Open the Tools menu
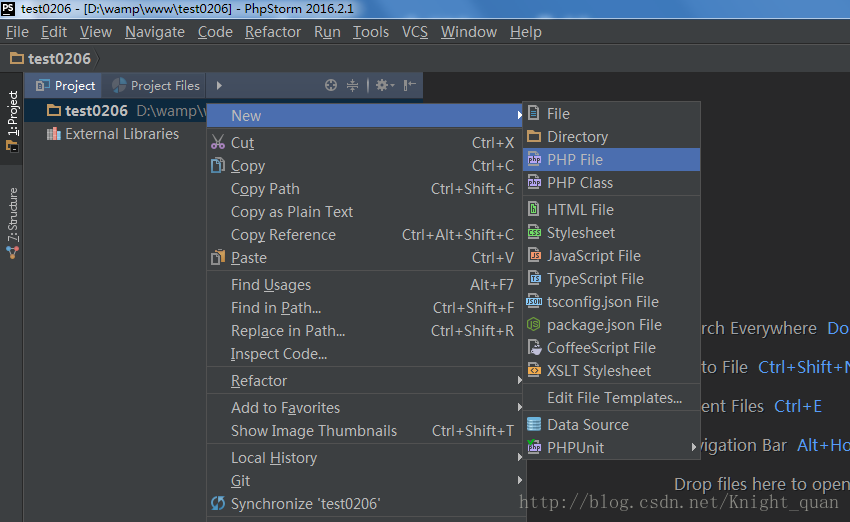 click(x=371, y=32)
